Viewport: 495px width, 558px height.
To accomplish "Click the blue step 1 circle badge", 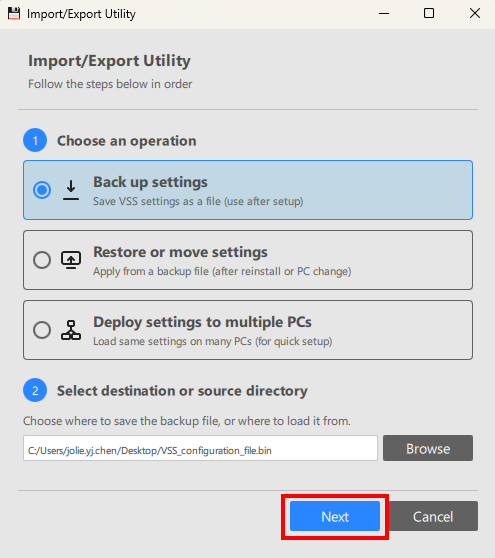I will (35, 140).
